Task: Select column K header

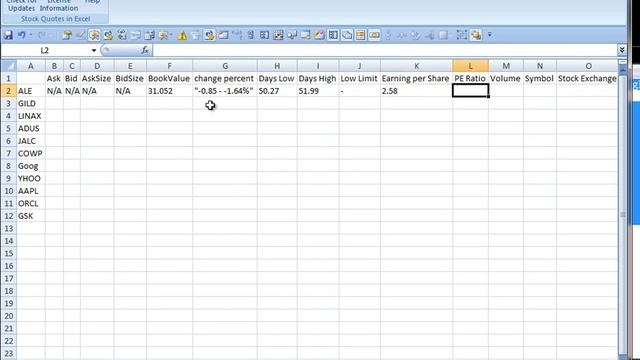Action: tap(416, 66)
